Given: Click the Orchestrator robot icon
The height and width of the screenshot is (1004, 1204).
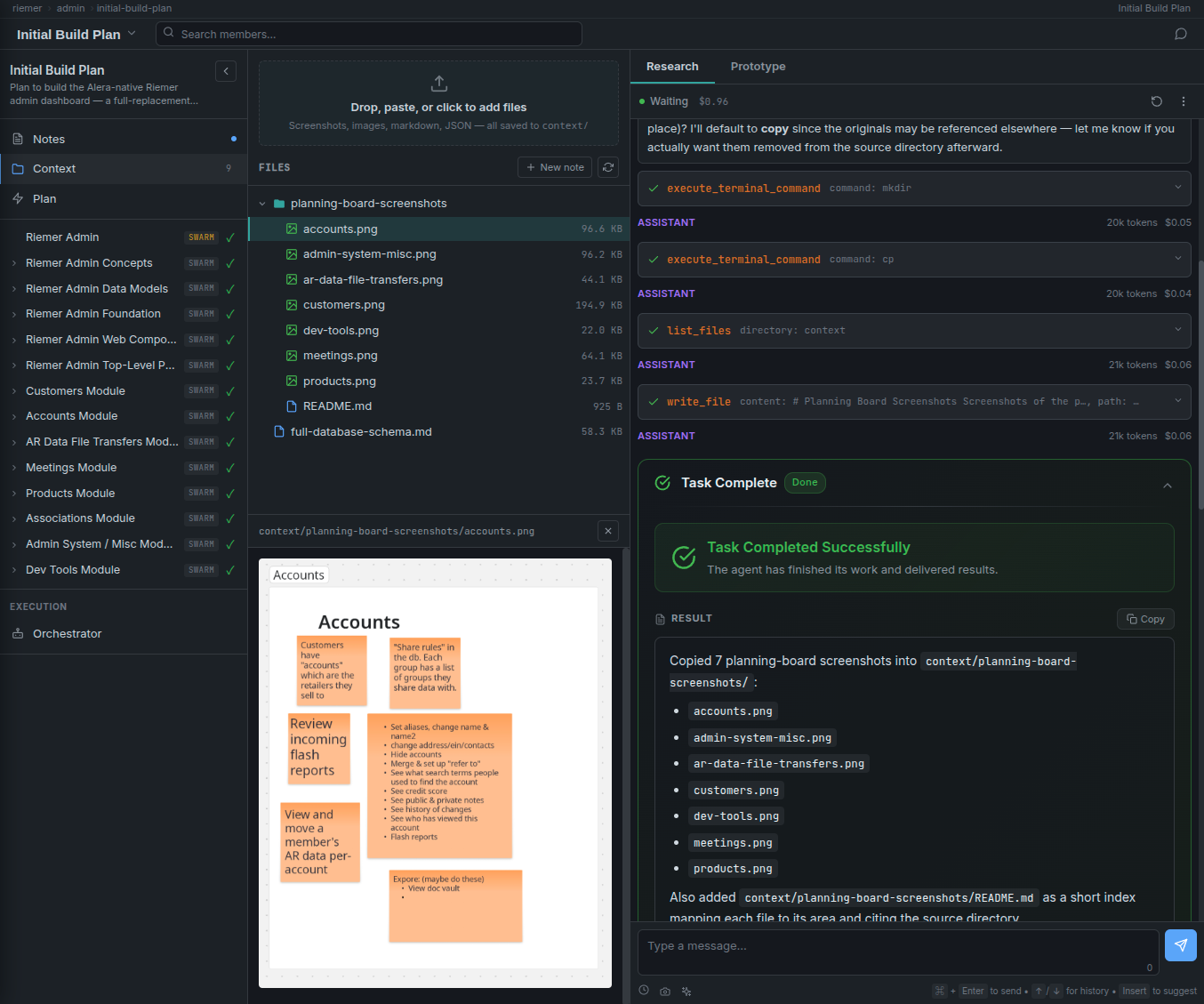Looking at the screenshot, I should coord(18,633).
